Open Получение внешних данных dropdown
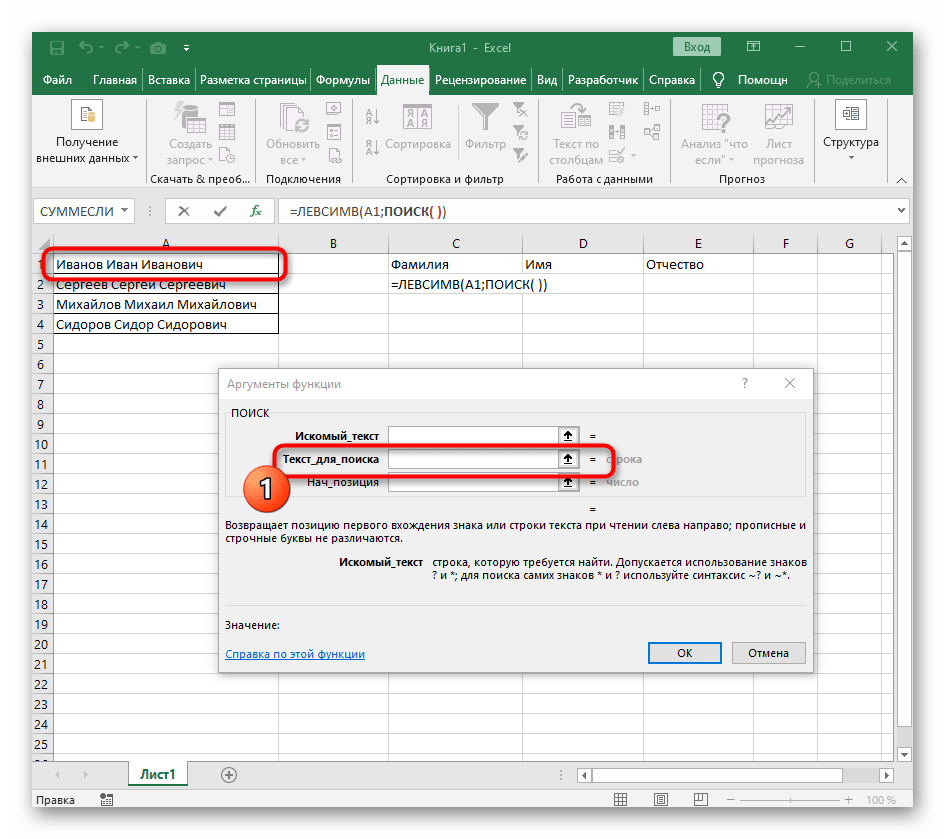This screenshot has width=945, height=839. pyautogui.click(x=87, y=133)
